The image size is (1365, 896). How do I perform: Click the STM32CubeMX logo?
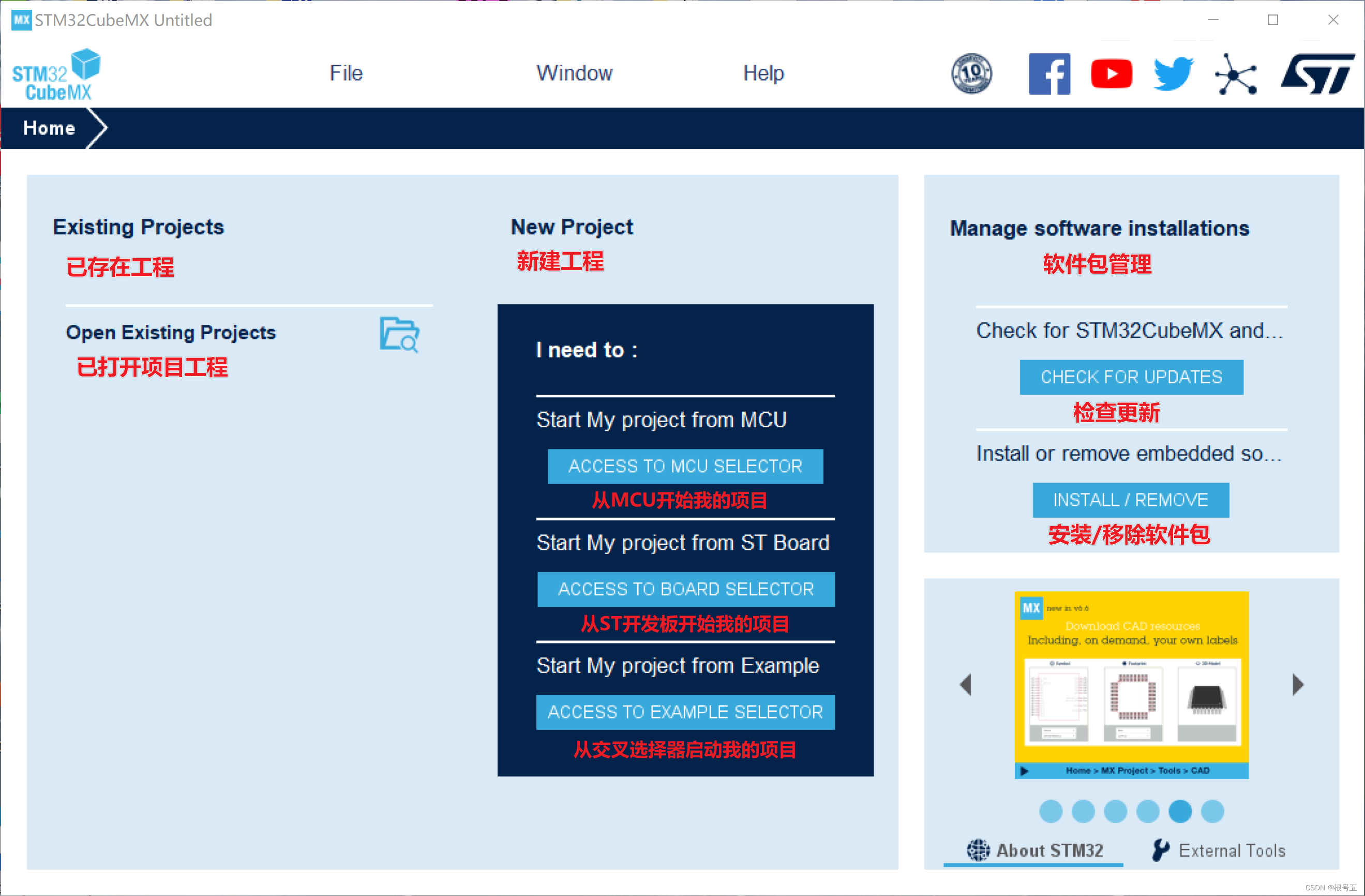tap(56, 74)
